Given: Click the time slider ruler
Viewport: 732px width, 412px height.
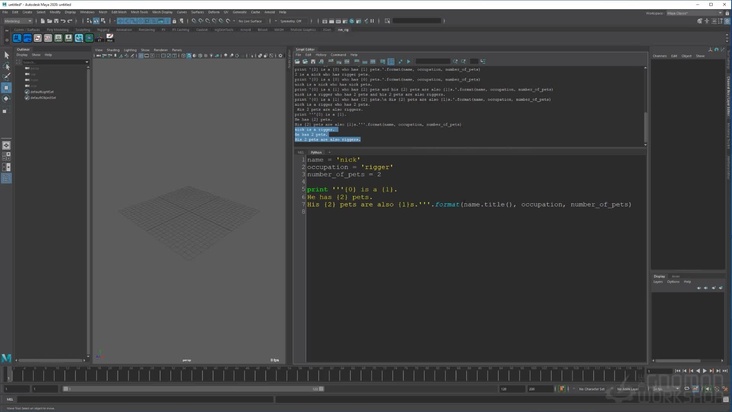Looking at the screenshot, I should [322, 374].
